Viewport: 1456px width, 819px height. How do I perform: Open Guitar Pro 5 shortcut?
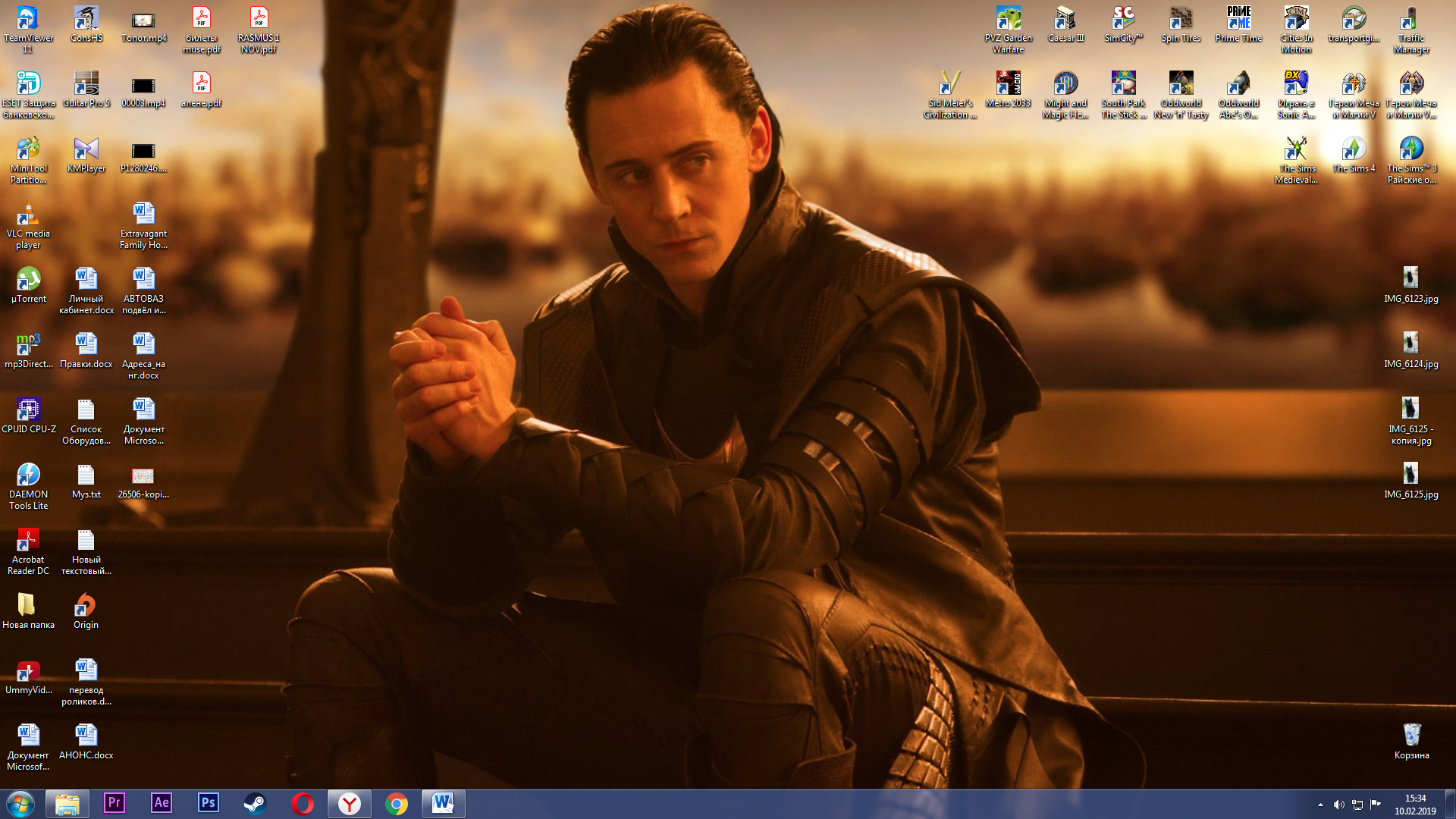pyautogui.click(x=86, y=89)
